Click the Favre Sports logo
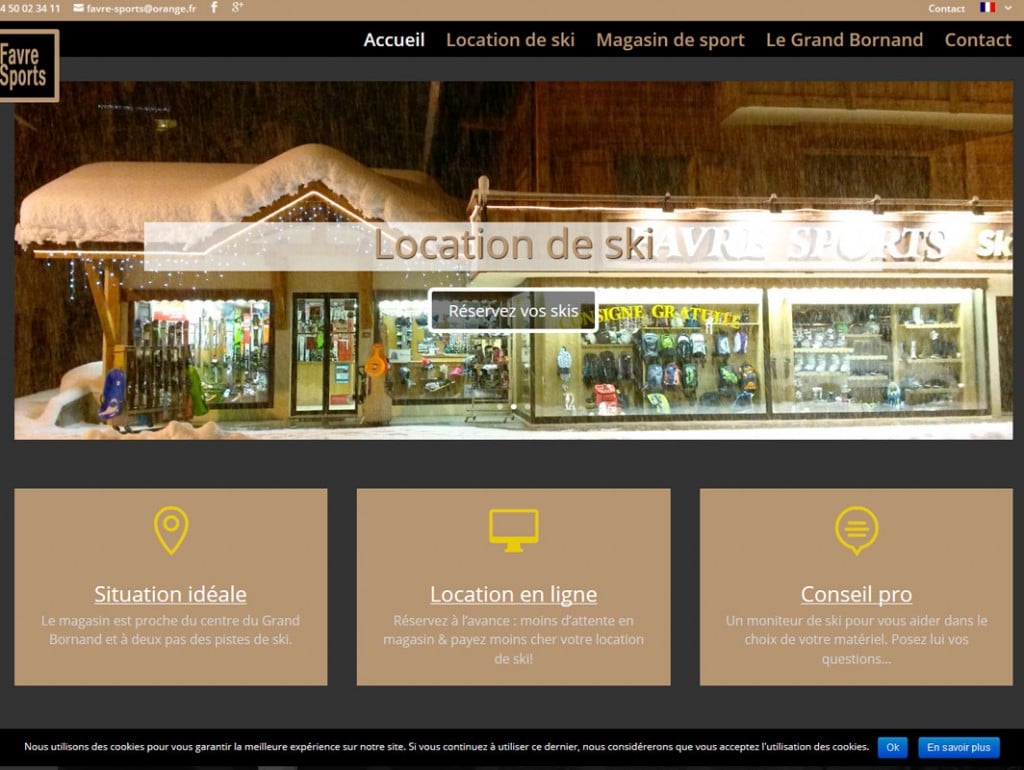This screenshot has width=1024, height=770. point(29,65)
